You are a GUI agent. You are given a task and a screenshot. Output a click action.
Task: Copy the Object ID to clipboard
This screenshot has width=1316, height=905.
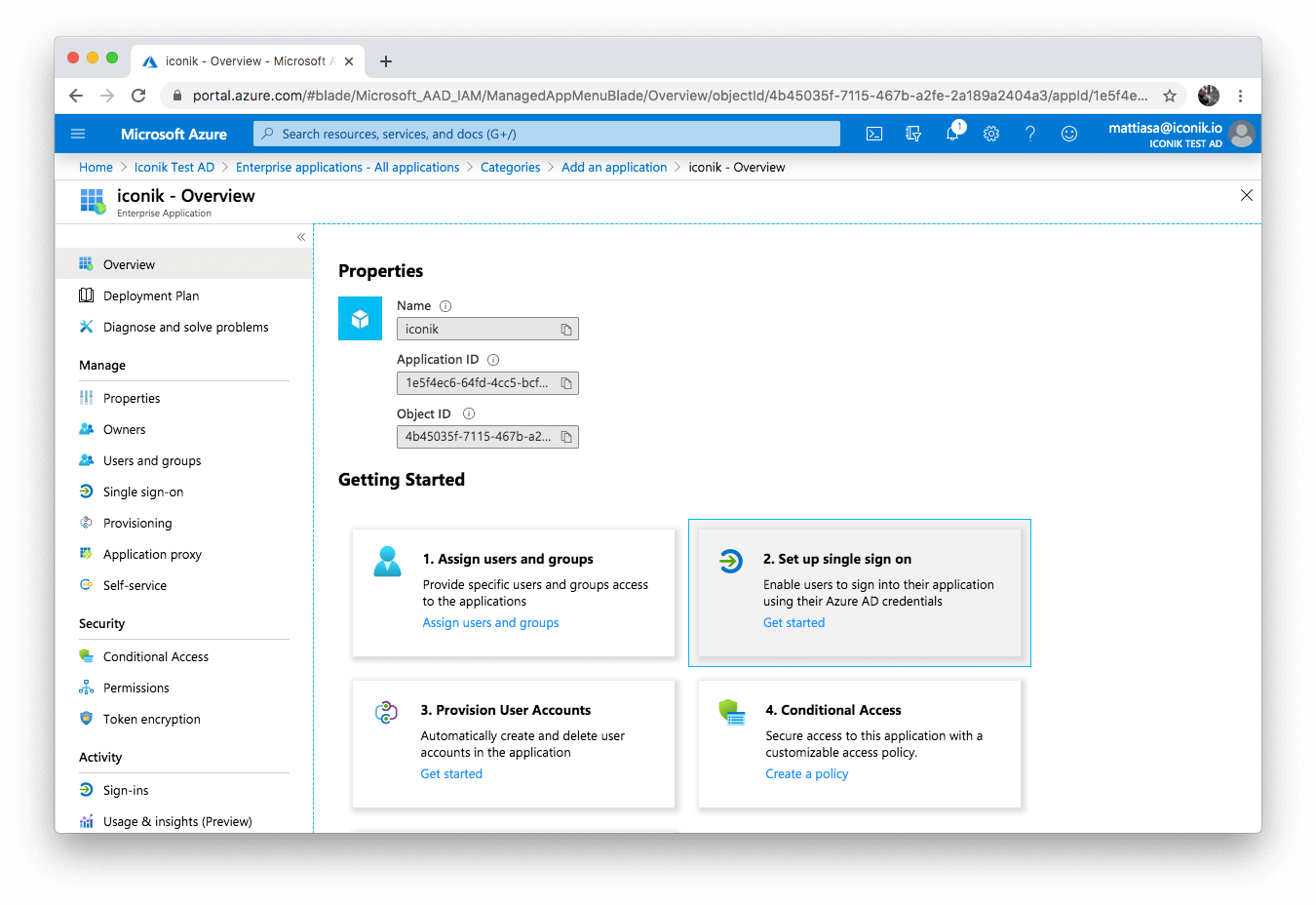point(566,437)
